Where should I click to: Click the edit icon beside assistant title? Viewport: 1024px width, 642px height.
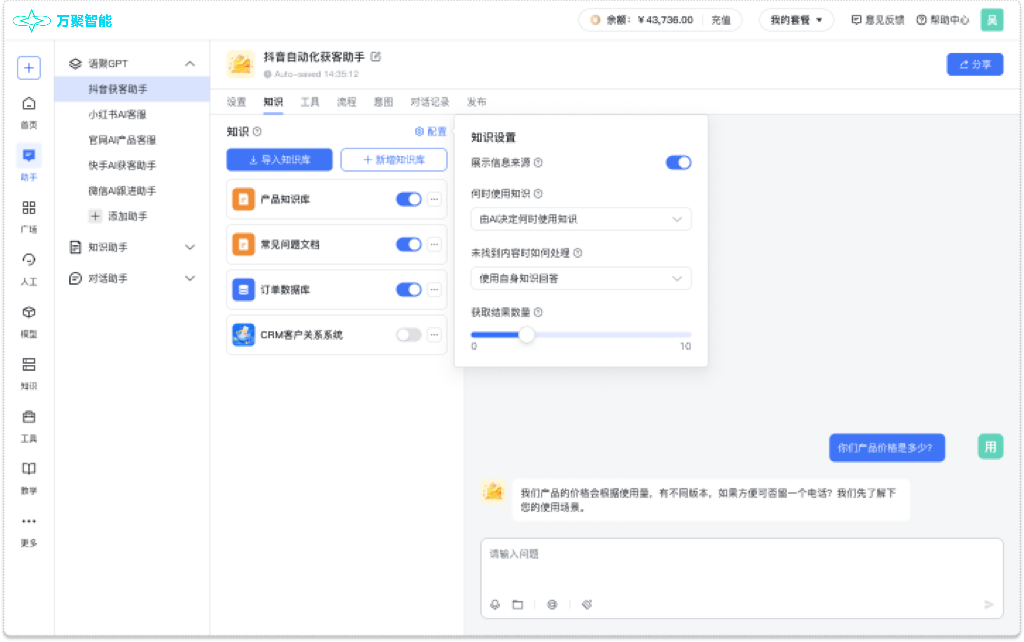tap(376, 57)
